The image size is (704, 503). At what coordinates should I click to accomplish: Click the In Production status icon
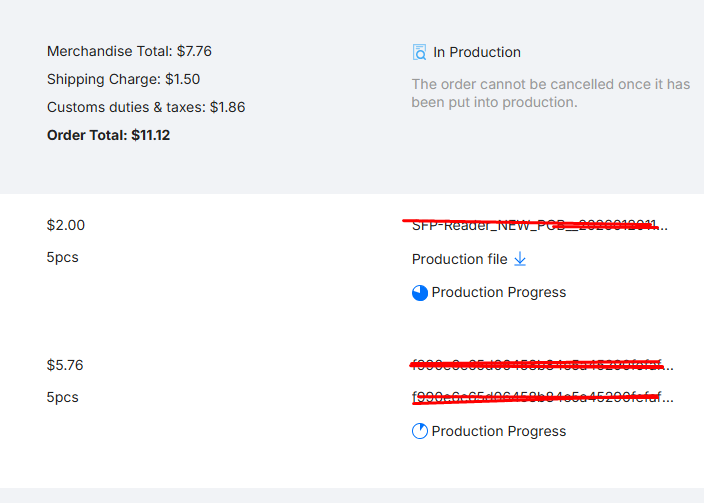click(420, 52)
